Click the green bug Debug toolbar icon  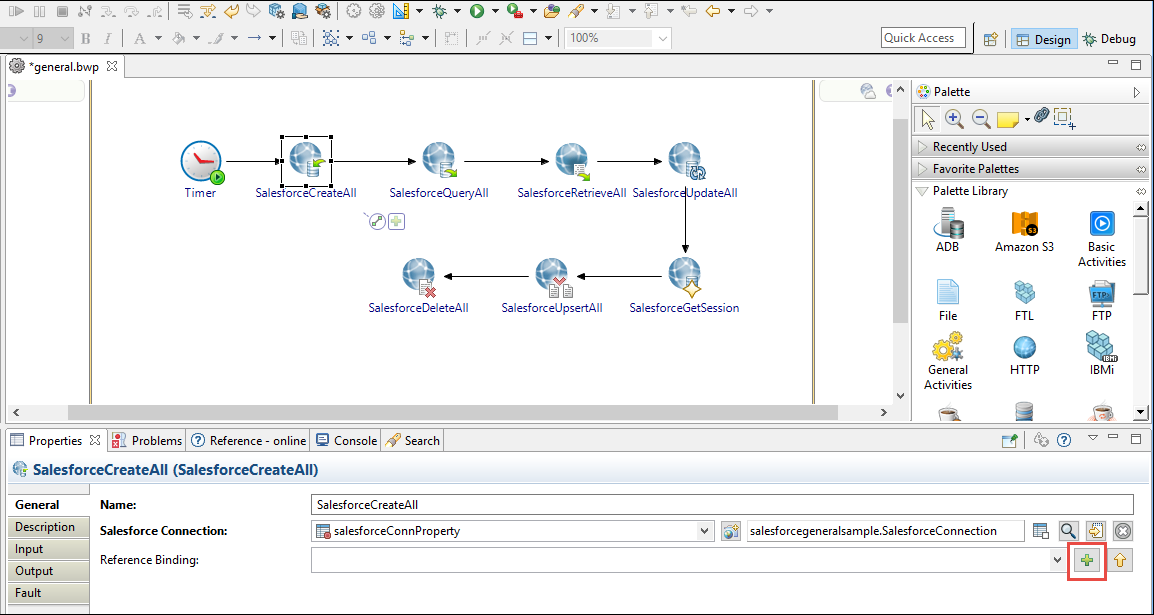(440, 11)
